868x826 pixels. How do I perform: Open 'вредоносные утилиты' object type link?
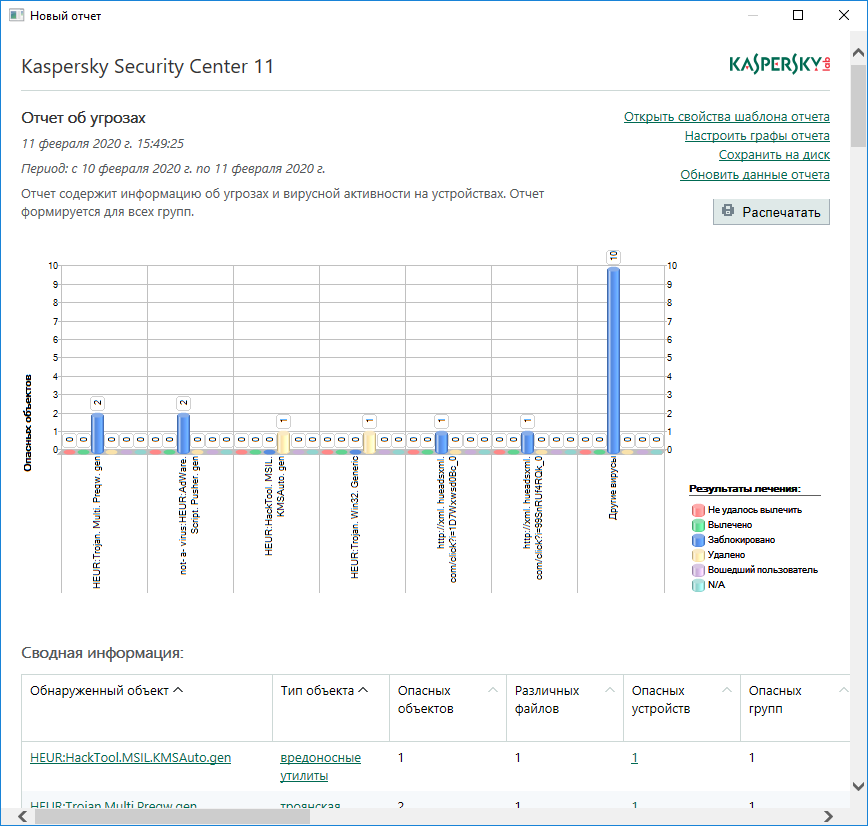pyautogui.click(x=321, y=766)
